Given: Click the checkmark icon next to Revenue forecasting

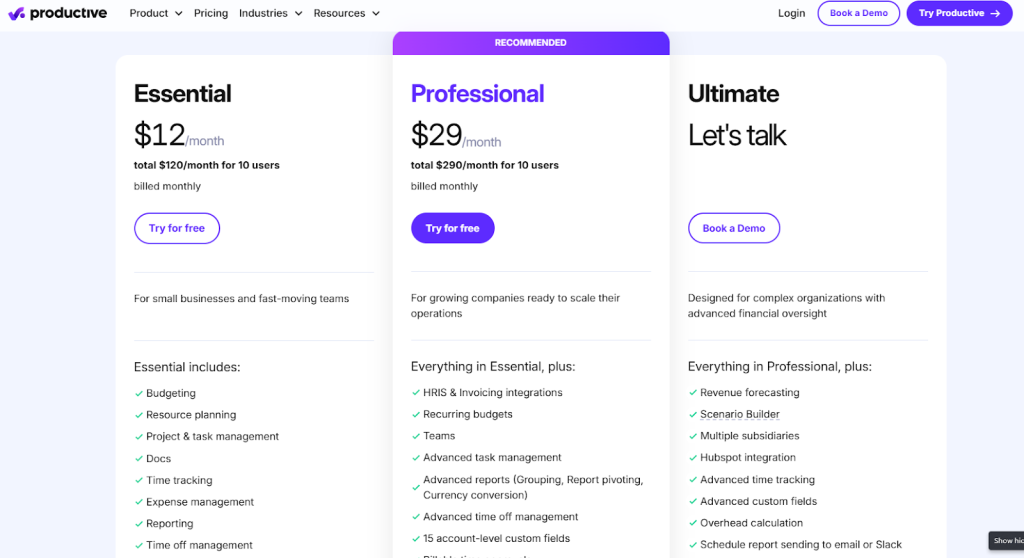Looking at the screenshot, I should pos(693,393).
